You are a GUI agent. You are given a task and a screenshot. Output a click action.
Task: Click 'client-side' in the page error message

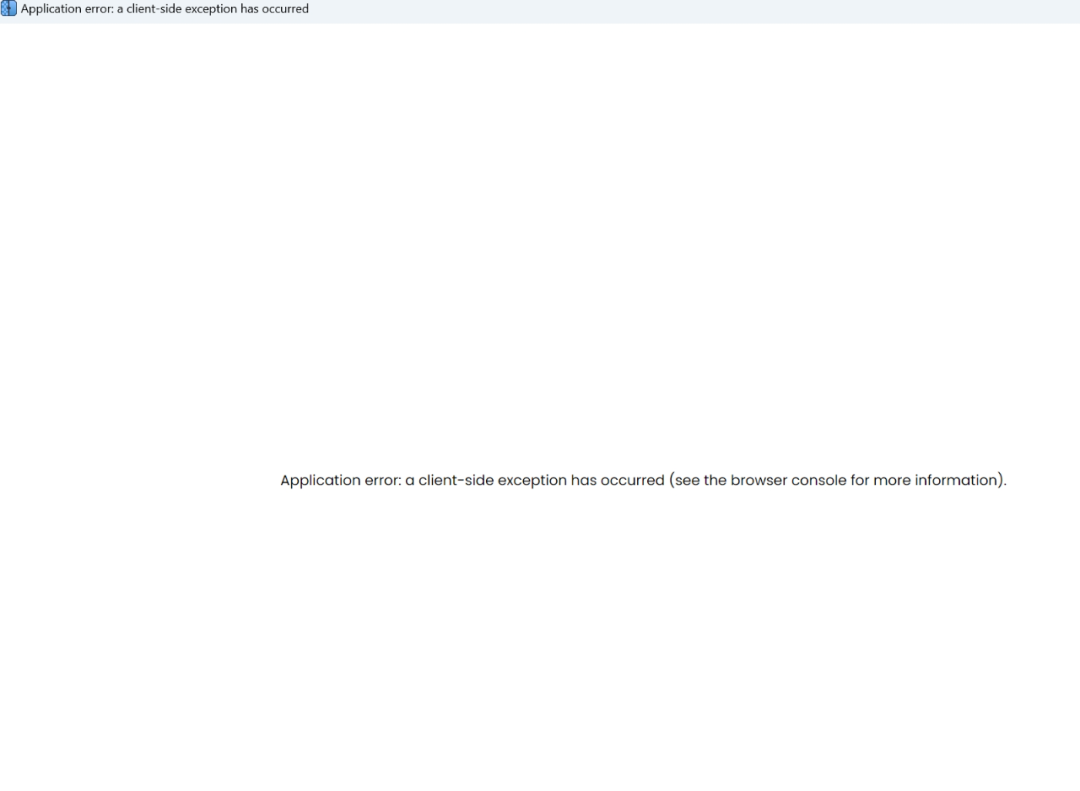(x=456, y=480)
